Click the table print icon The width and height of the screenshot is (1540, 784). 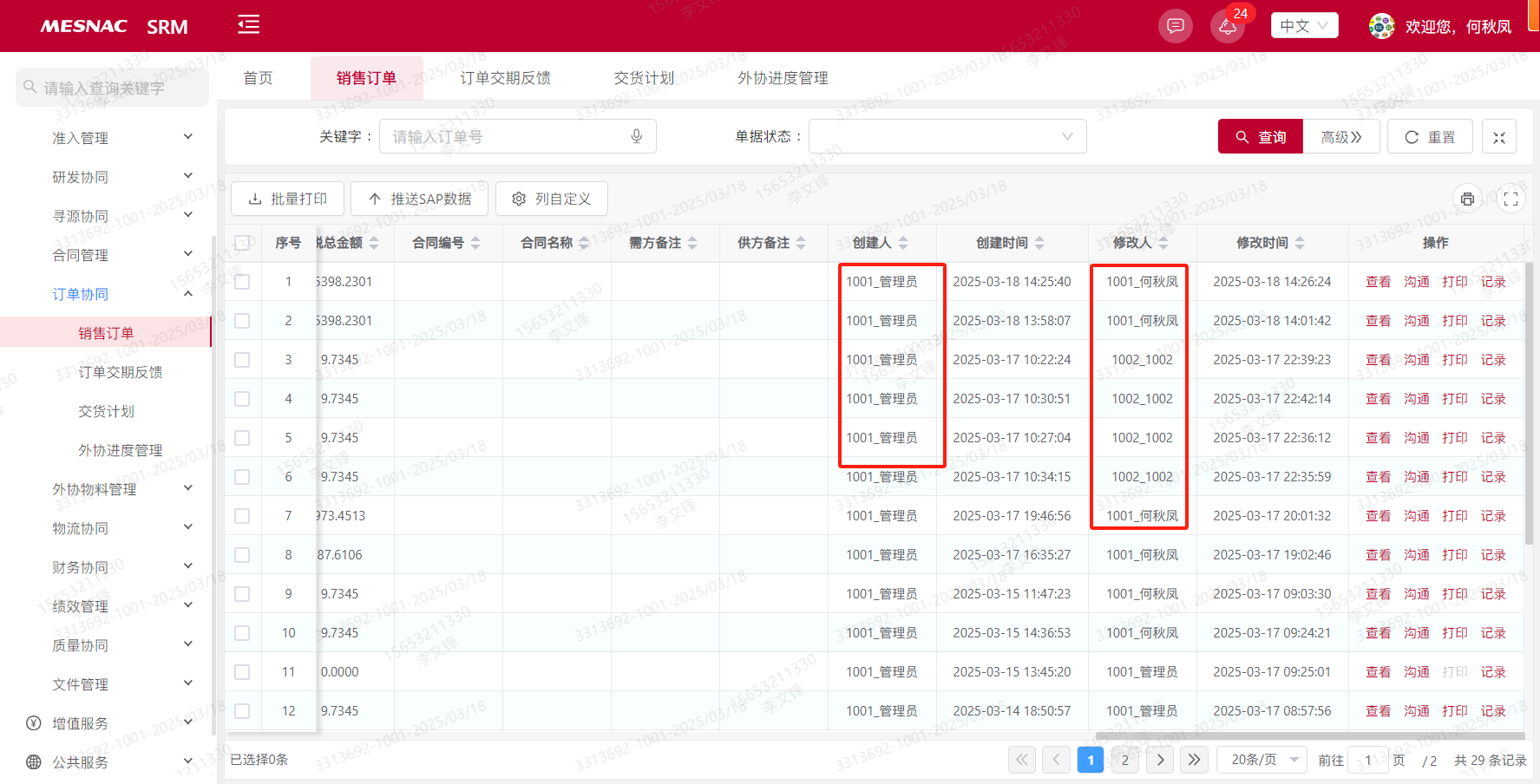1467,199
